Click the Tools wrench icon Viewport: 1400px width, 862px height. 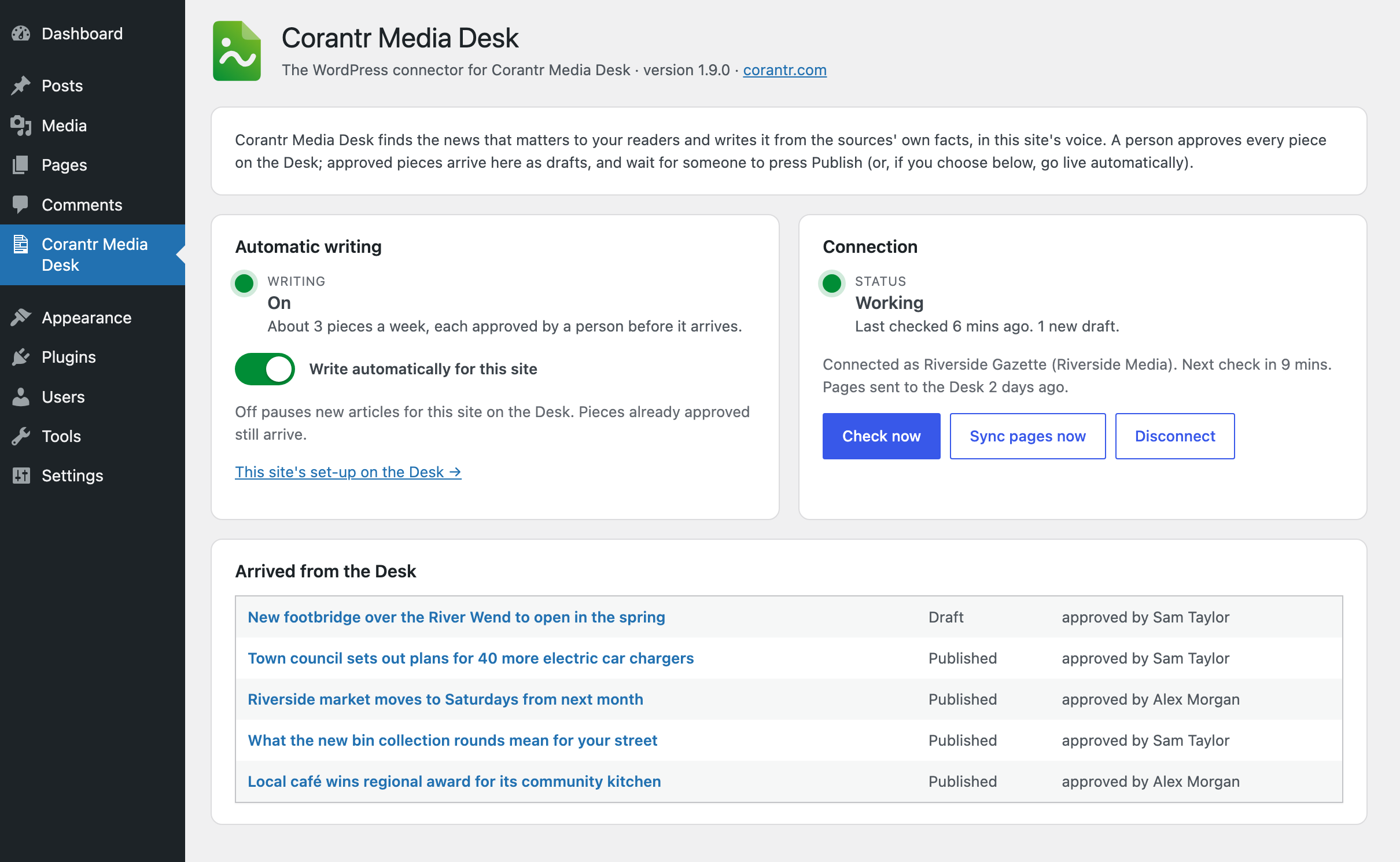[21, 436]
